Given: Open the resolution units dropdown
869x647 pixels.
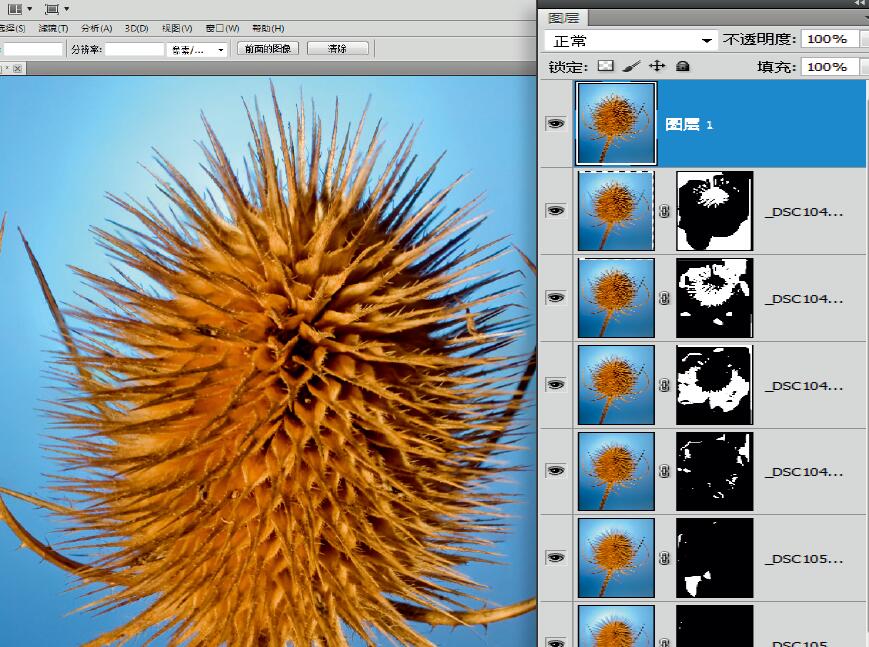Looking at the screenshot, I should pyautogui.click(x=197, y=49).
